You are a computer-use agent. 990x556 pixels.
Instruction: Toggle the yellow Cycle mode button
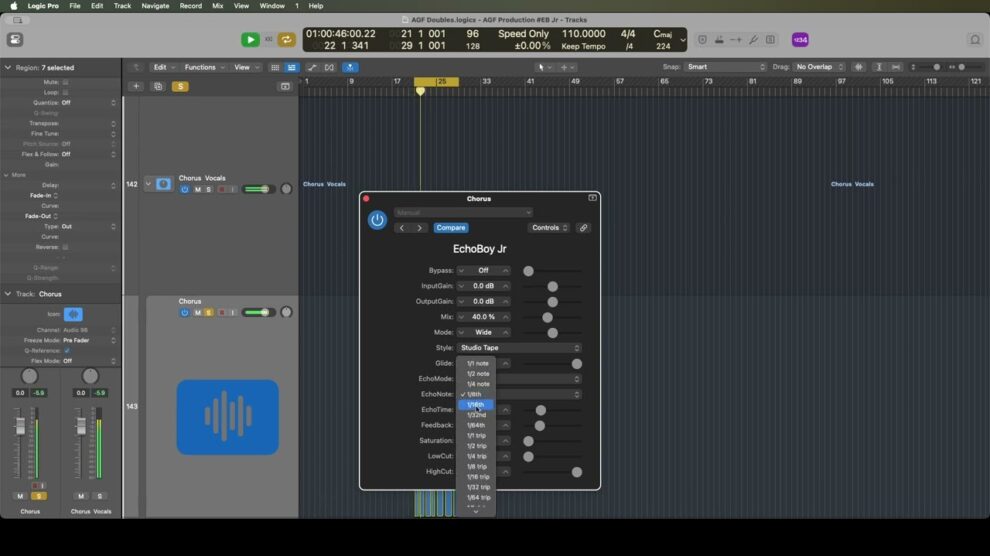point(286,39)
